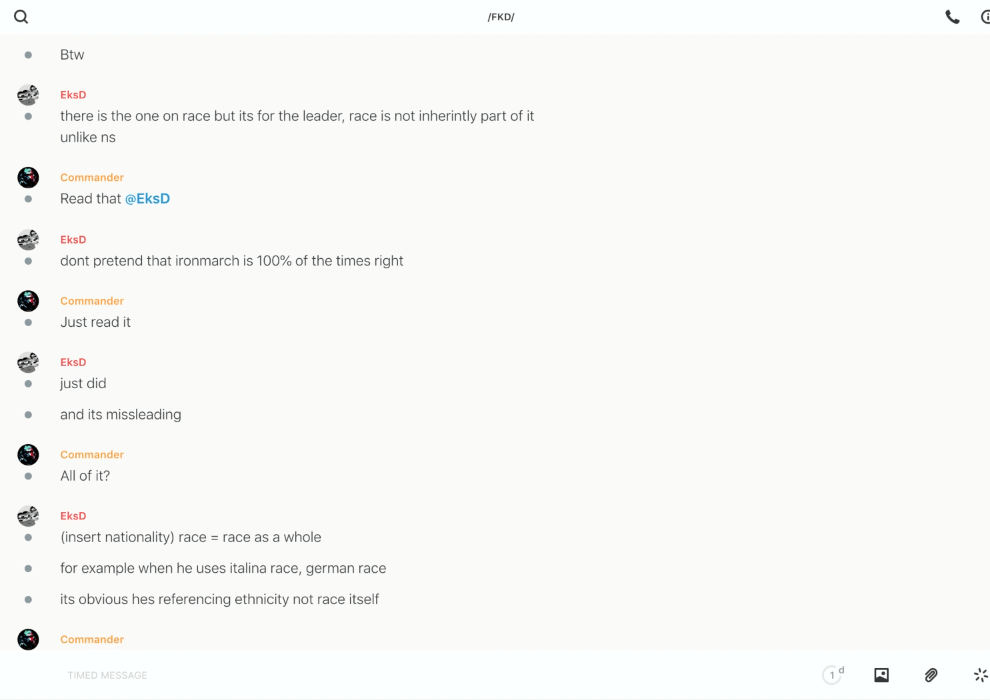Viewport: 990px width, 700px height.
Task: Open the @EksD mention link
Action: click(147, 199)
